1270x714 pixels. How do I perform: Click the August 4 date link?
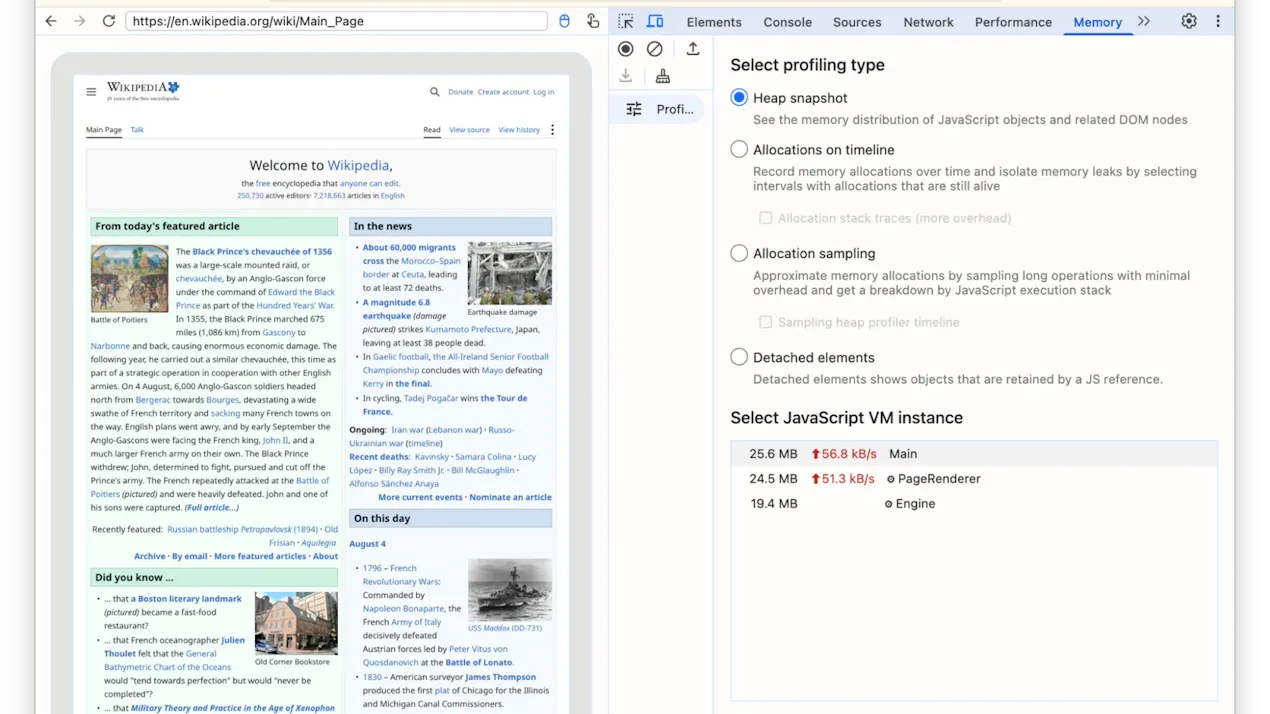[x=367, y=544]
